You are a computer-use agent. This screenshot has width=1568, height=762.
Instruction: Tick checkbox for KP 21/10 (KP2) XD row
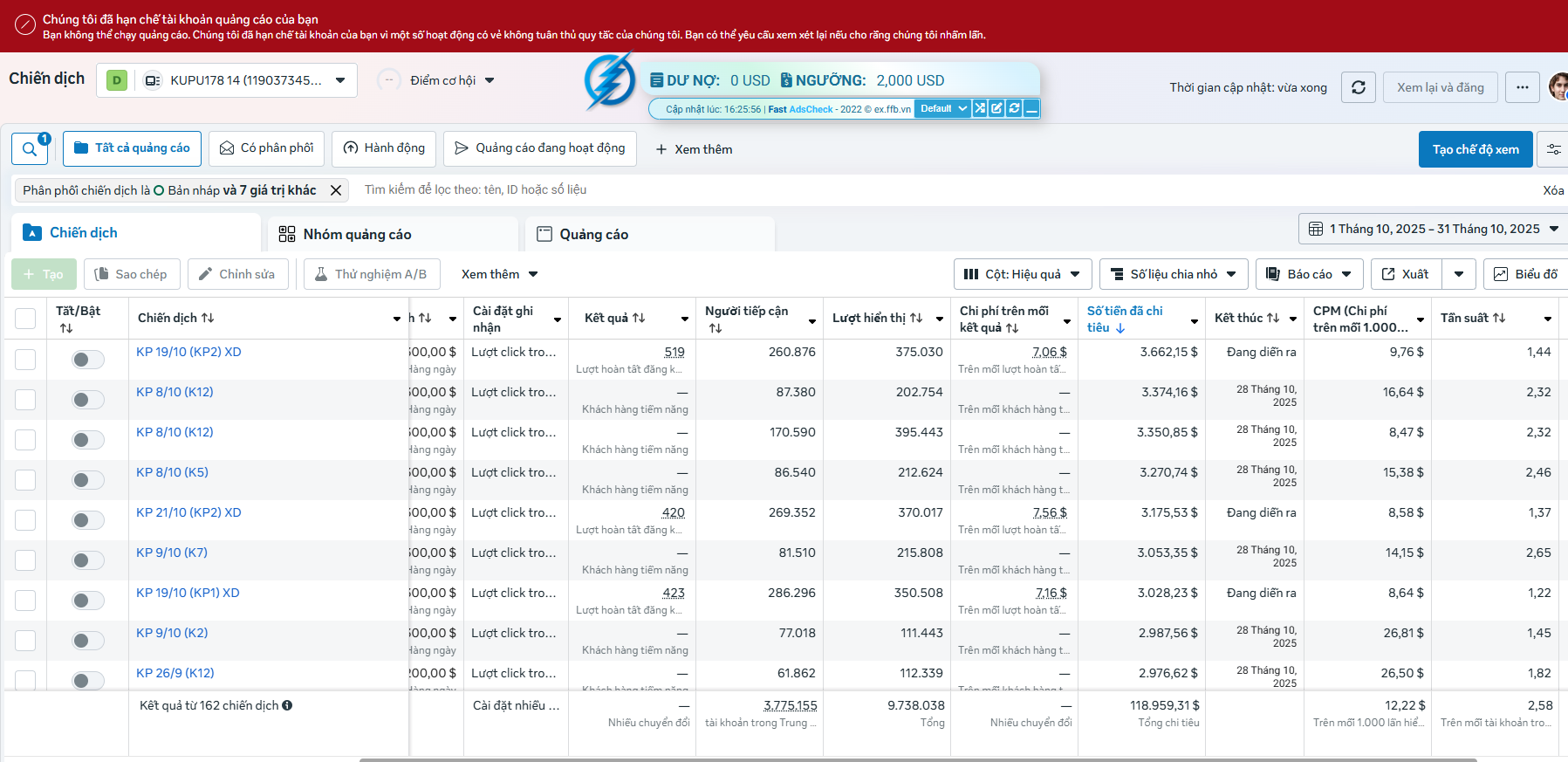tap(25, 520)
